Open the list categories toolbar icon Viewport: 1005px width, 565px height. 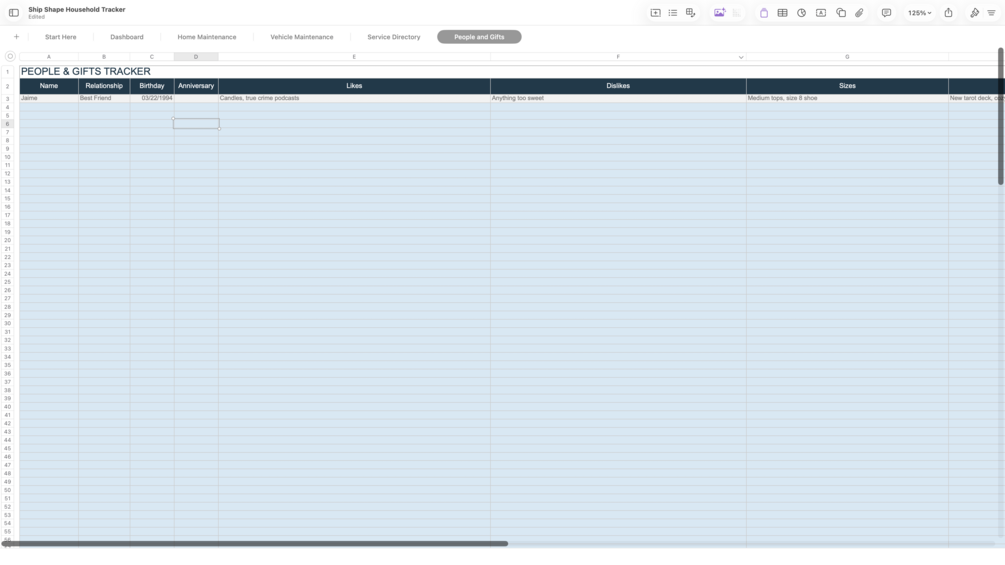[672, 13]
